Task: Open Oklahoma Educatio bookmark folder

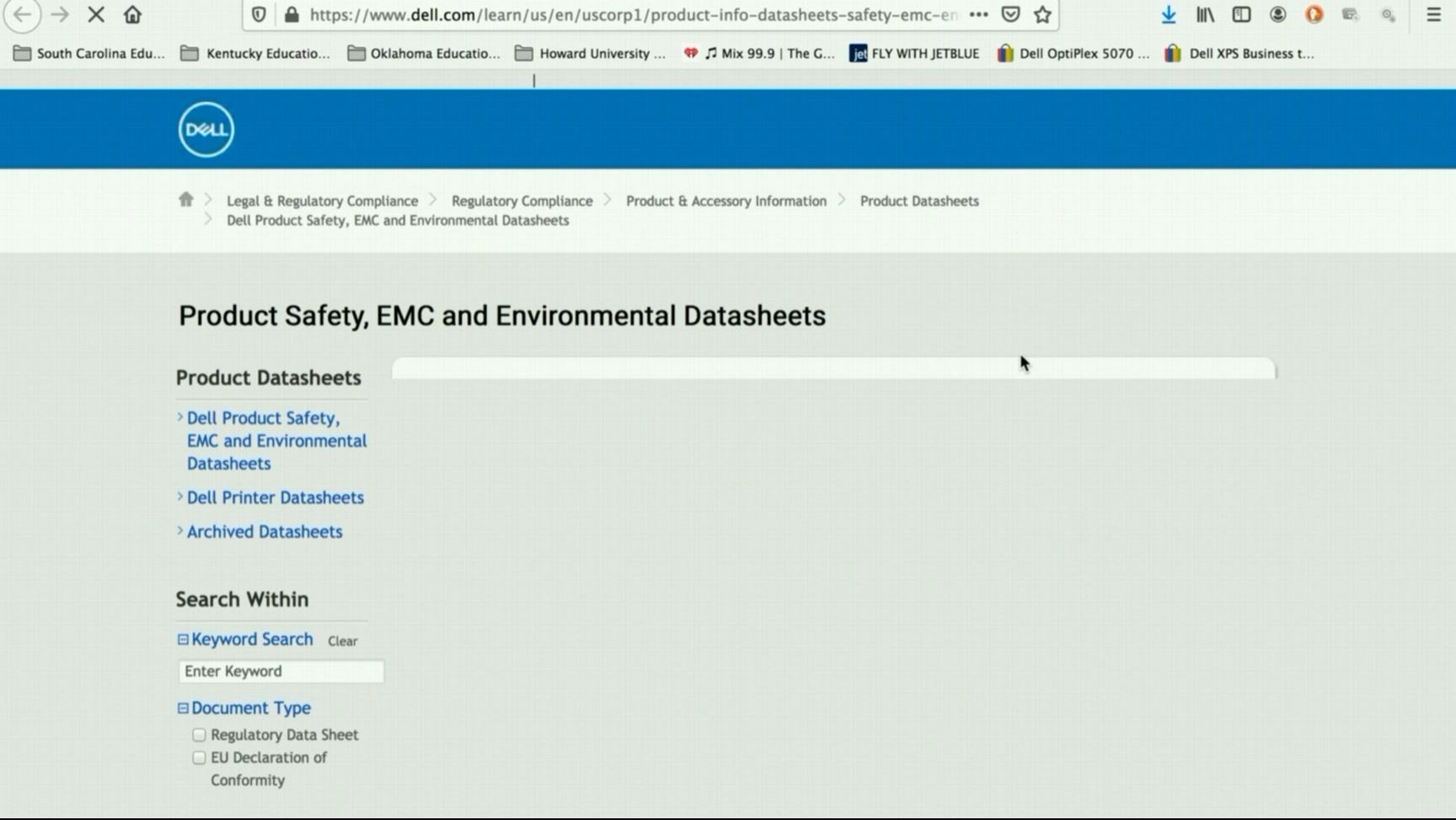Action: tap(424, 53)
